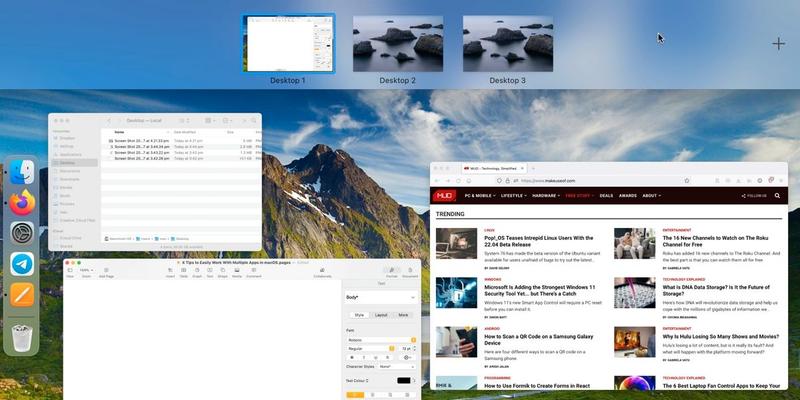Open Finder from the Dock
The image size is (800, 400).
22,172
